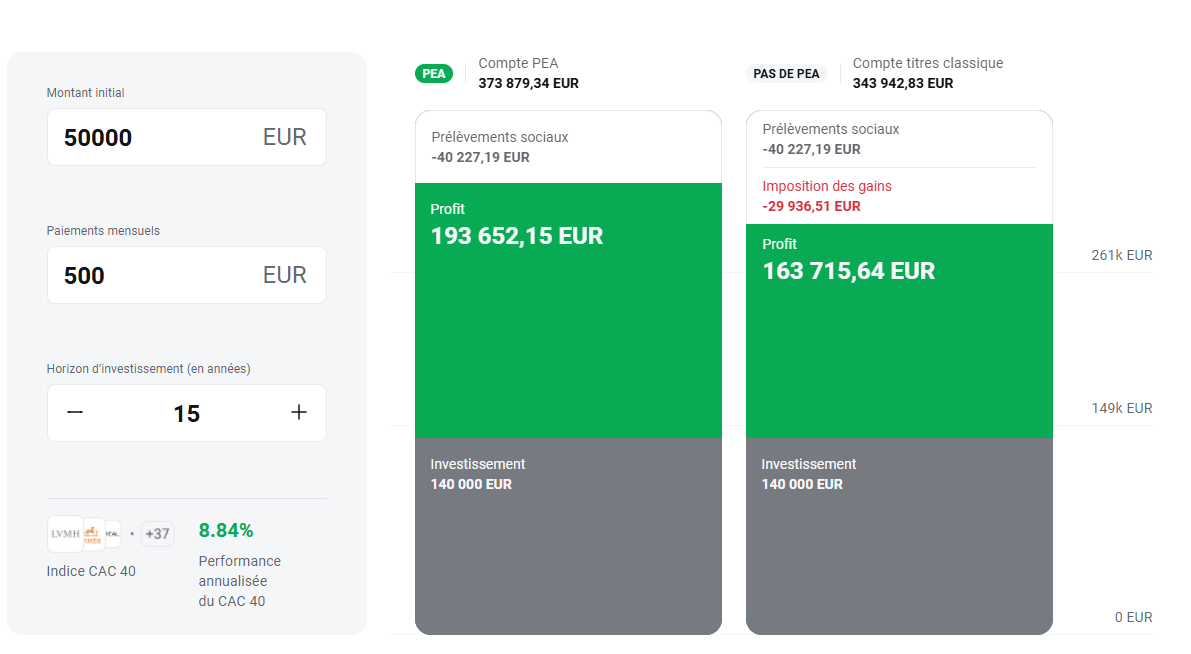Viewport: 1191px width, 654px height.
Task: Click the +37 more companies badge
Action: (157, 534)
